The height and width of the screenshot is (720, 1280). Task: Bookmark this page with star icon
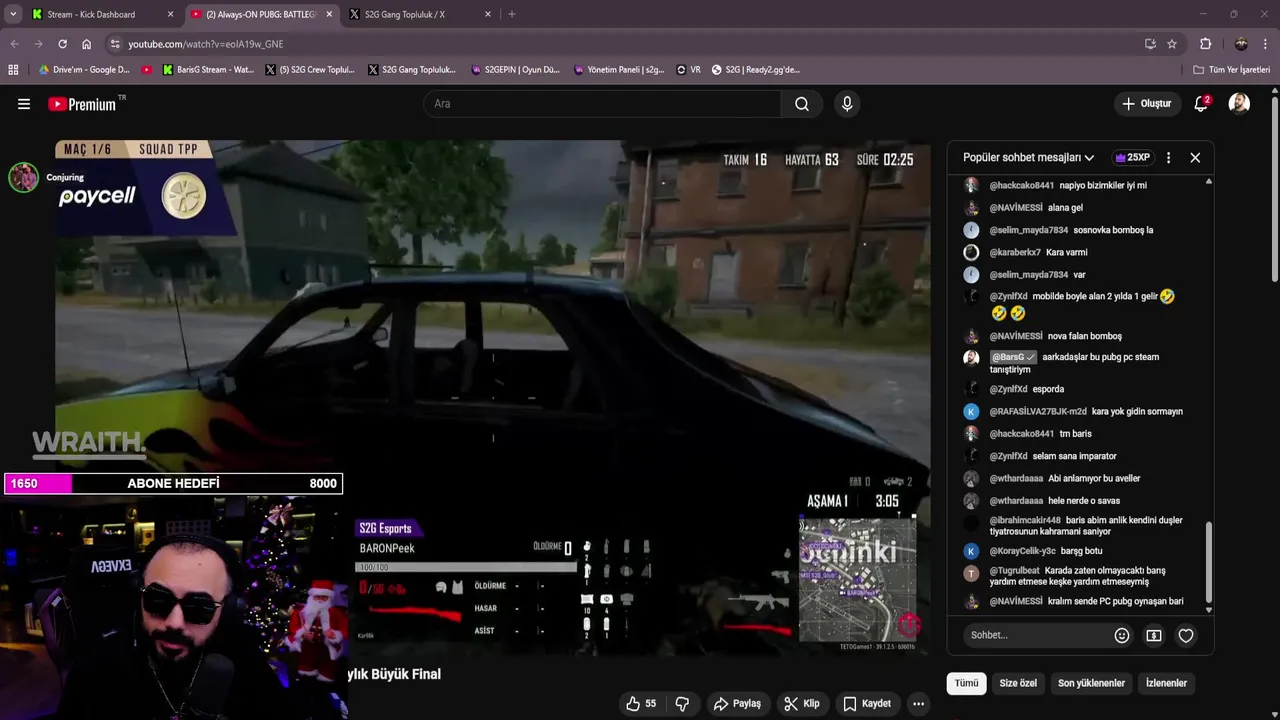[1172, 44]
